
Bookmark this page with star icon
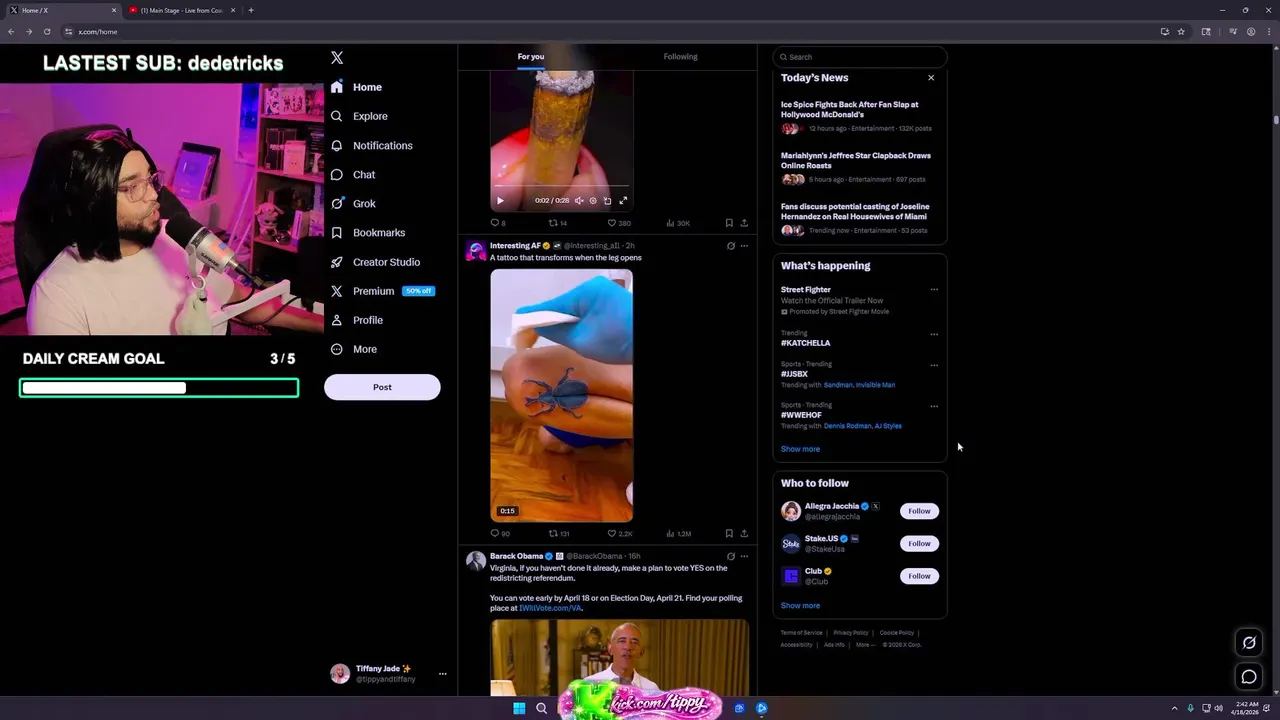point(1181,31)
